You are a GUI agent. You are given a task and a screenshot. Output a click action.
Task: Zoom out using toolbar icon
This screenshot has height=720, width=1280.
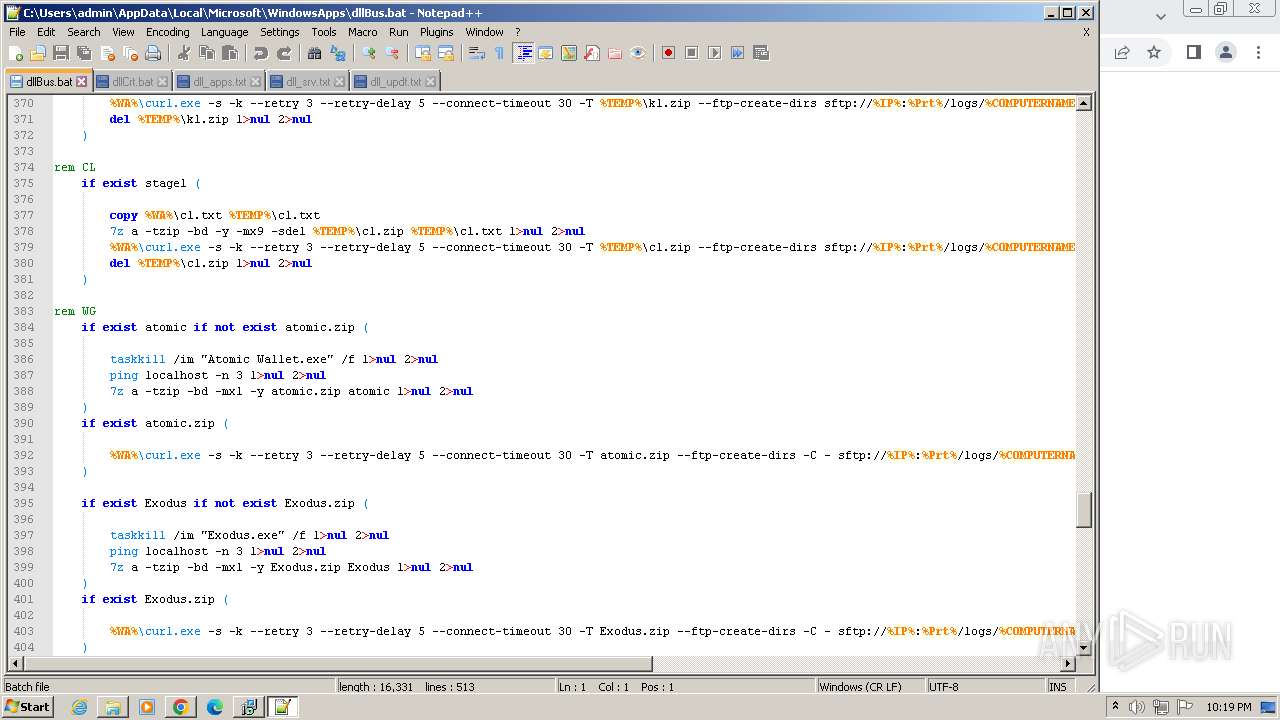click(392, 53)
